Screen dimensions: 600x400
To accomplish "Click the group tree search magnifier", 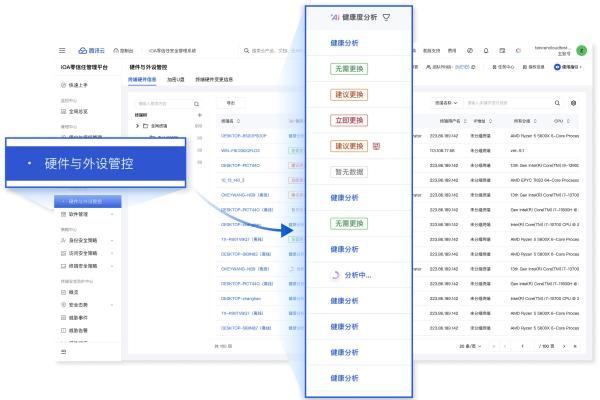I will coord(196,104).
